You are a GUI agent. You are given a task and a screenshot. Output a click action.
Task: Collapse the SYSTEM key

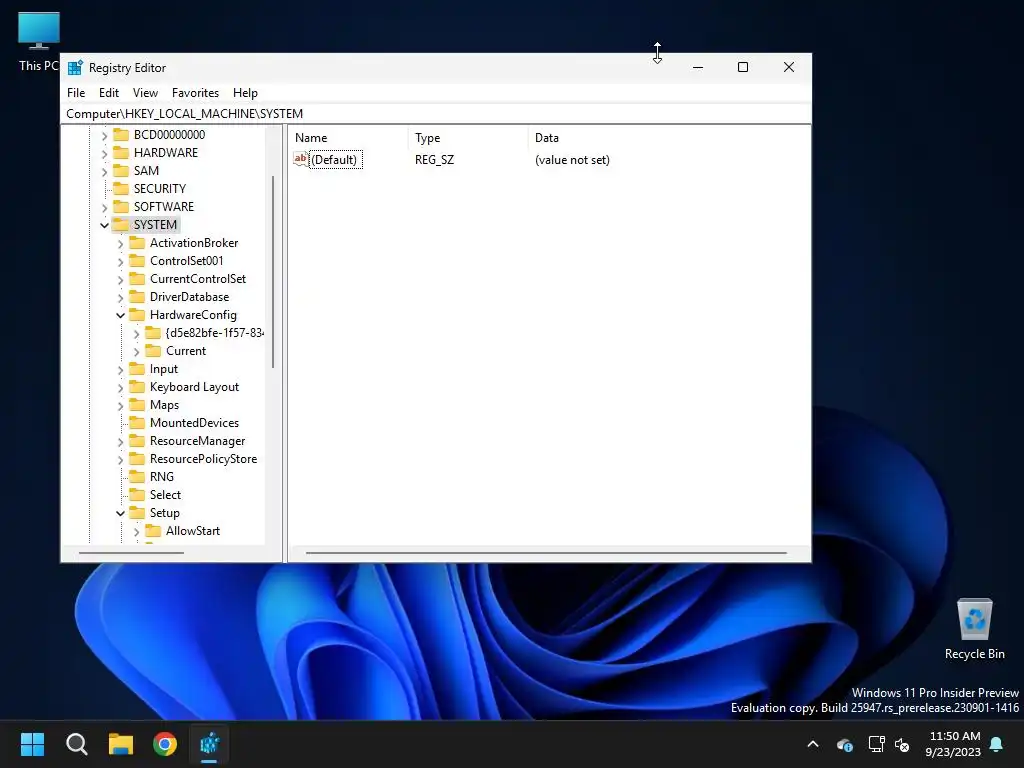tap(104, 225)
